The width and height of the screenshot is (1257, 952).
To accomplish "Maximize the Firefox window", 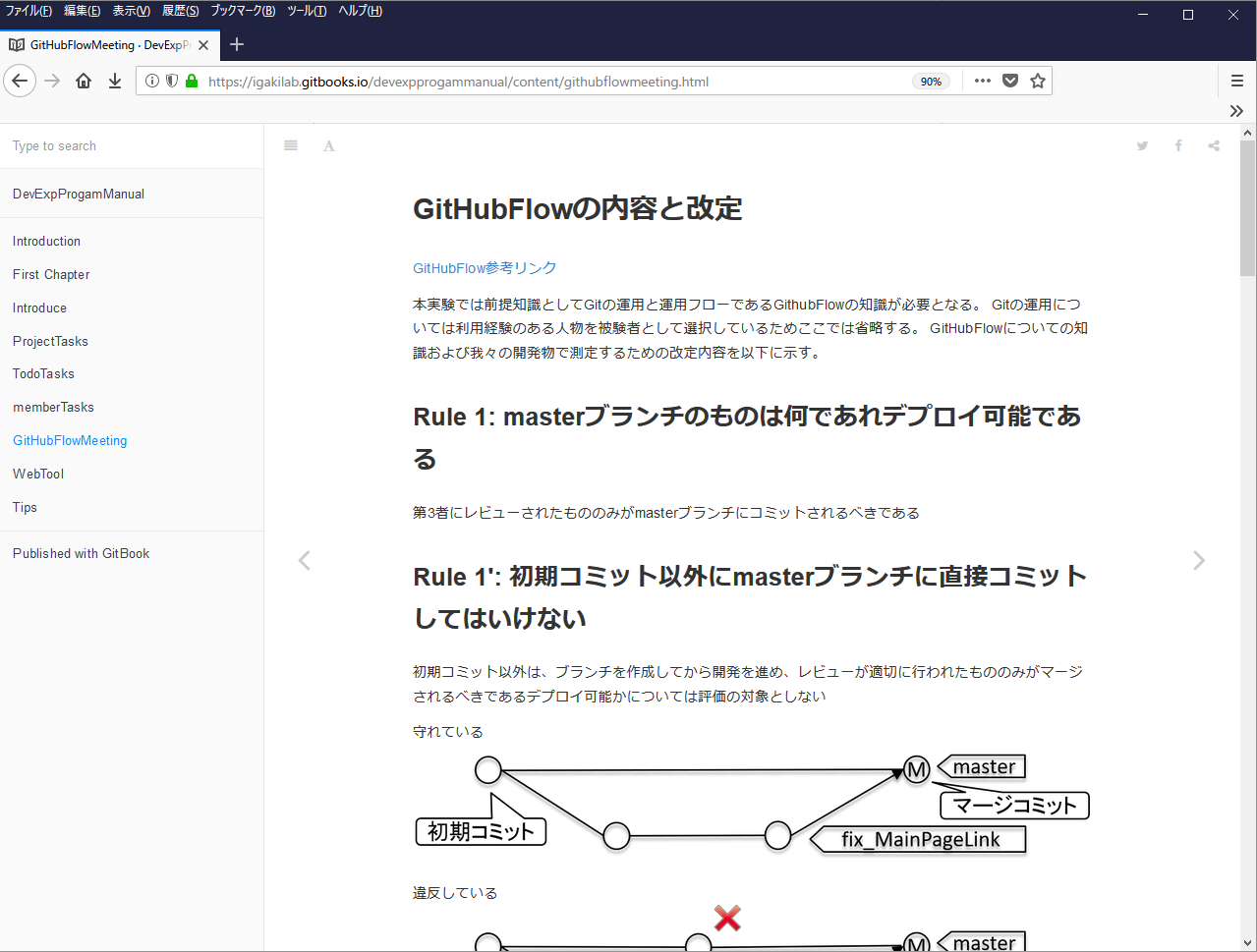I will pos(1188,15).
